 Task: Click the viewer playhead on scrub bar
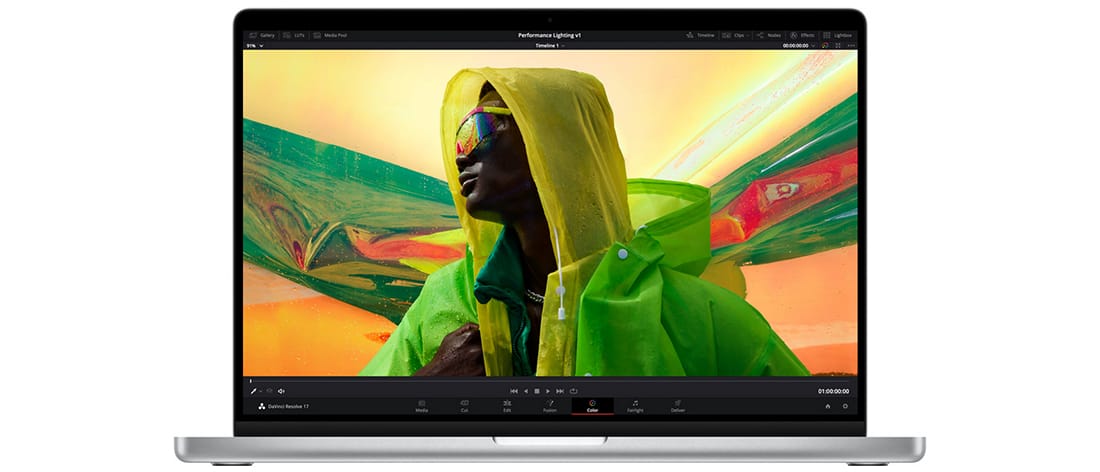(250, 381)
